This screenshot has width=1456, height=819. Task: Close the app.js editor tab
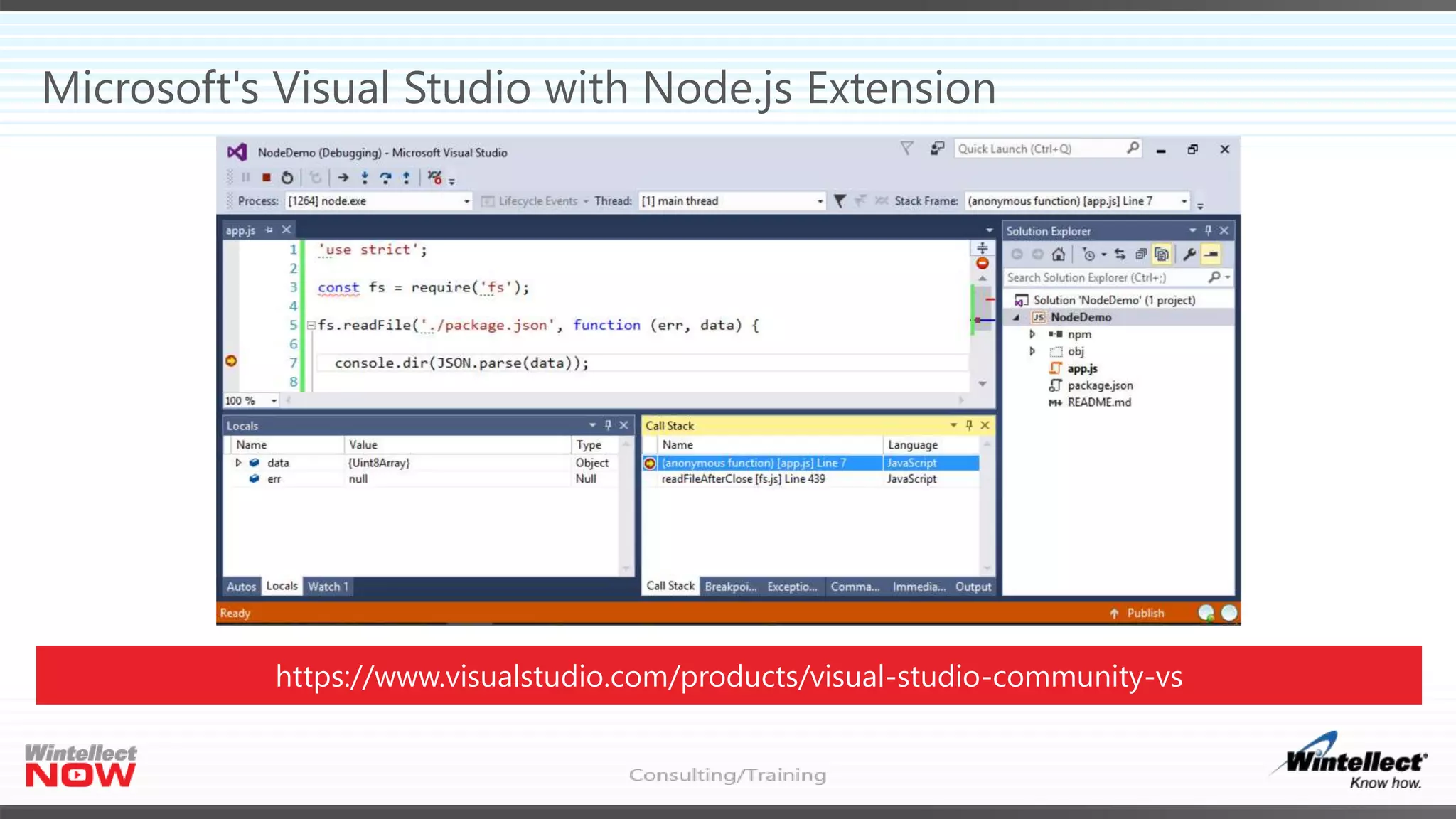pyautogui.click(x=286, y=230)
